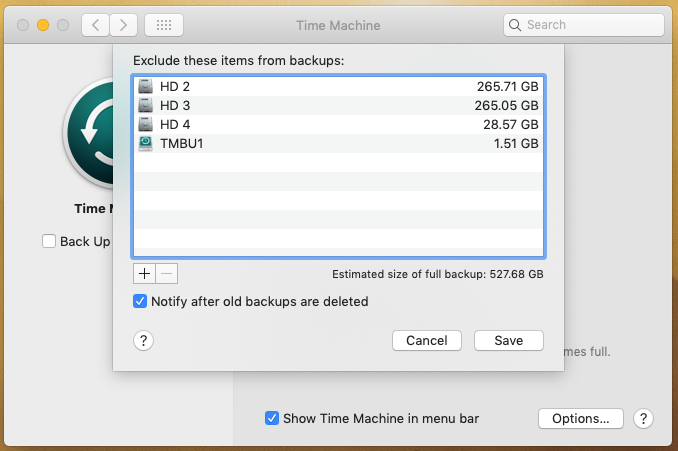The width and height of the screenshot is (678, 451).
Task: Select the TMBU1 row name
Action: [182, 144]
